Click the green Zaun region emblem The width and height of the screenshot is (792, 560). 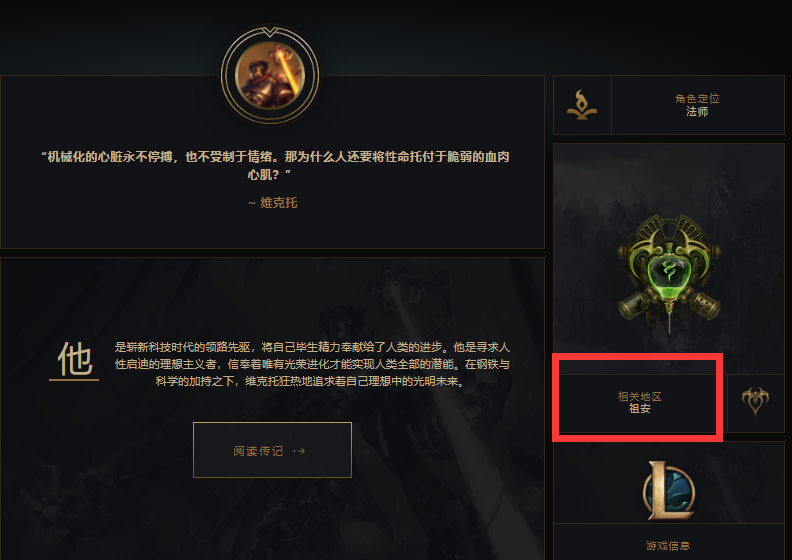point(669,274)
